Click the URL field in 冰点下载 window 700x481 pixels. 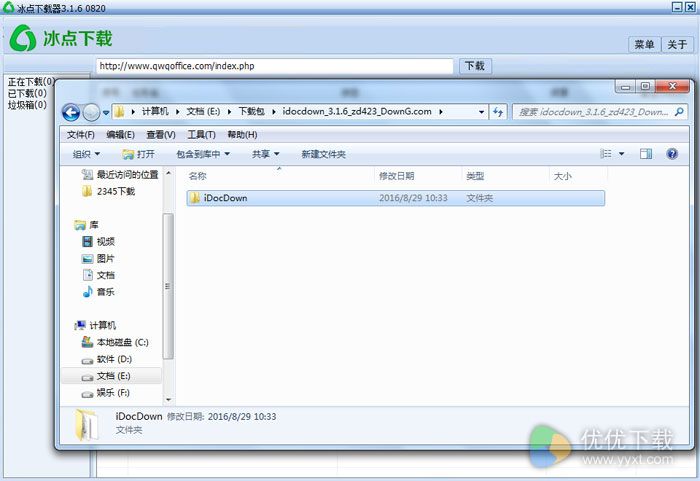(x=275, y=66)
